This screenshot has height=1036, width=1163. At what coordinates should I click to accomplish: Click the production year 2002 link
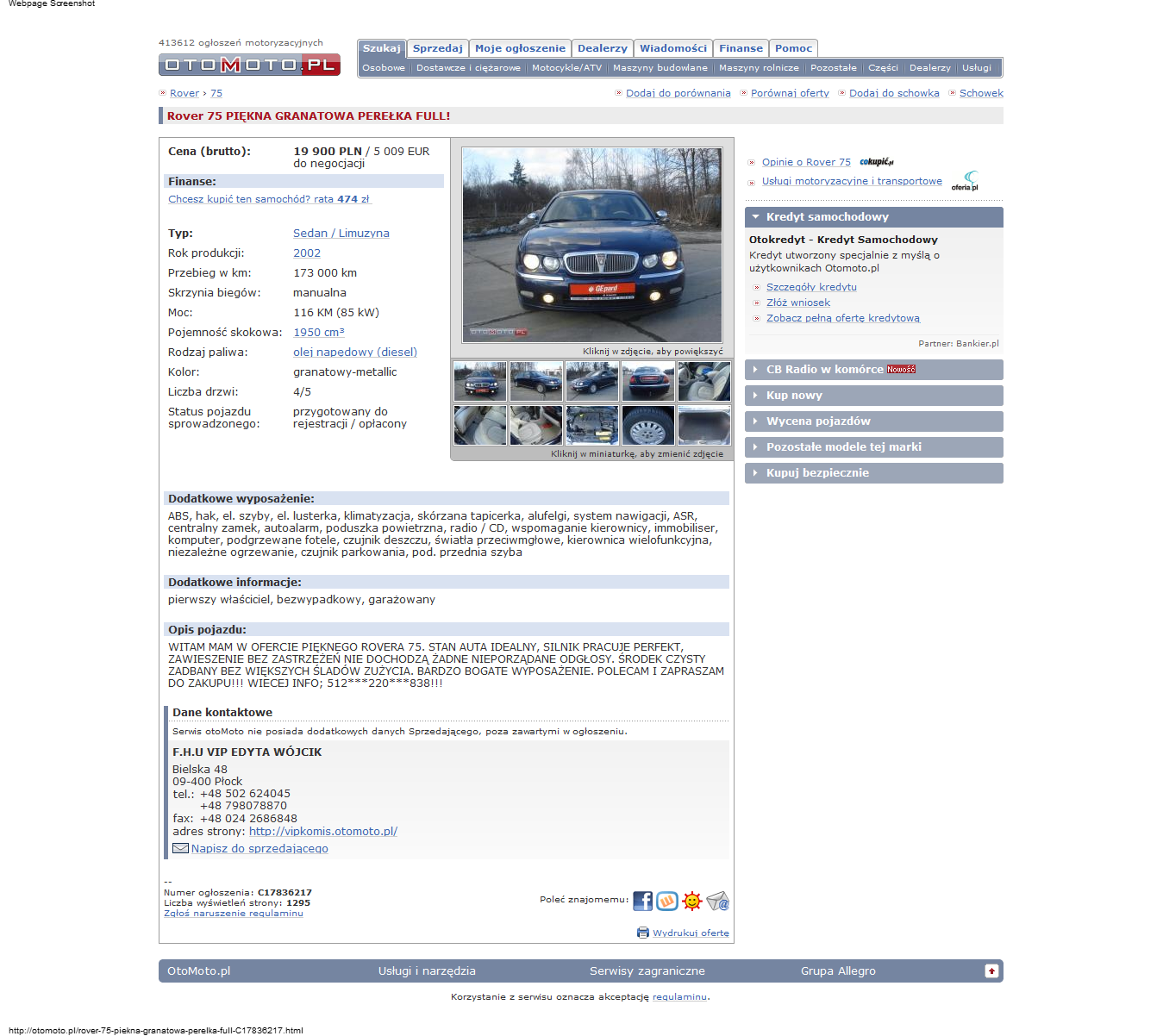[x=307, y=253]
